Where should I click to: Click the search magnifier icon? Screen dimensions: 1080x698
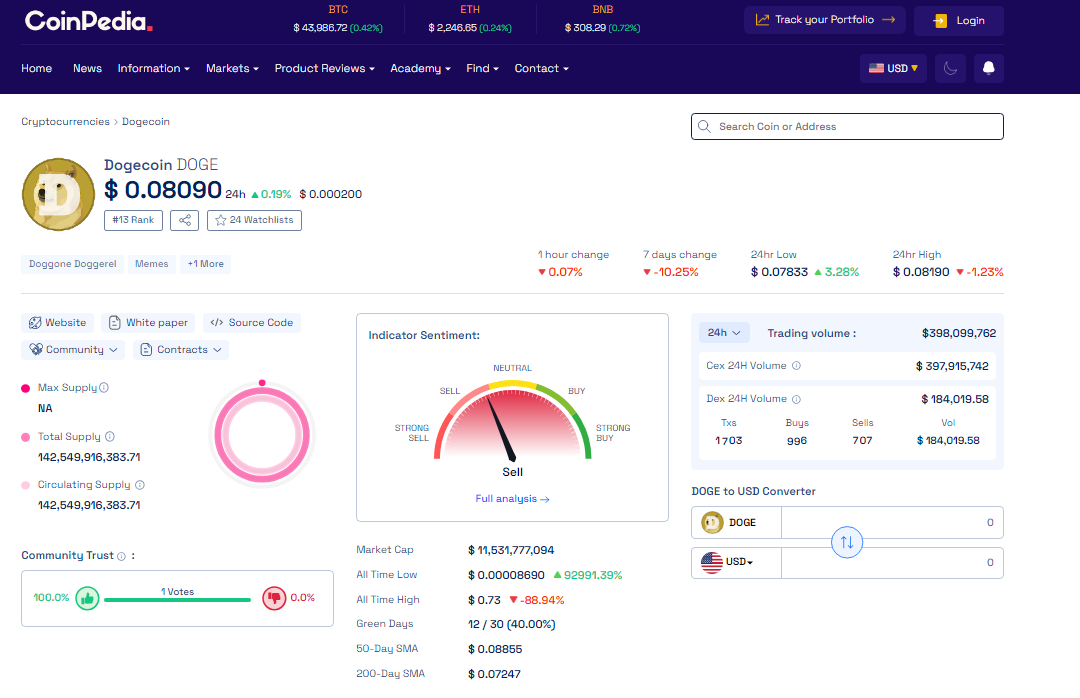point(704,126)
